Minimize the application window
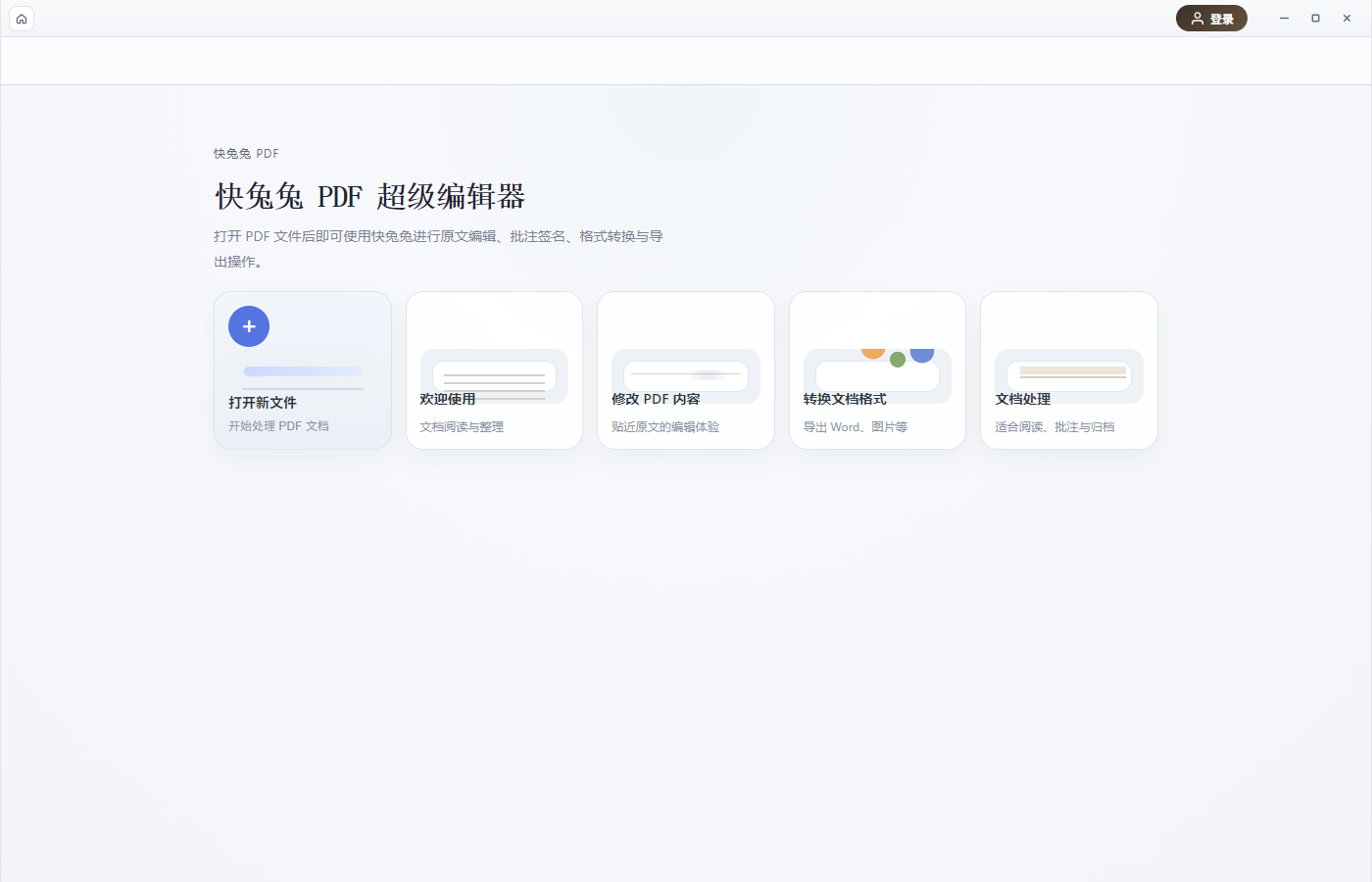This screenshot has height=882, width=1372. [x=1284, y=19]
